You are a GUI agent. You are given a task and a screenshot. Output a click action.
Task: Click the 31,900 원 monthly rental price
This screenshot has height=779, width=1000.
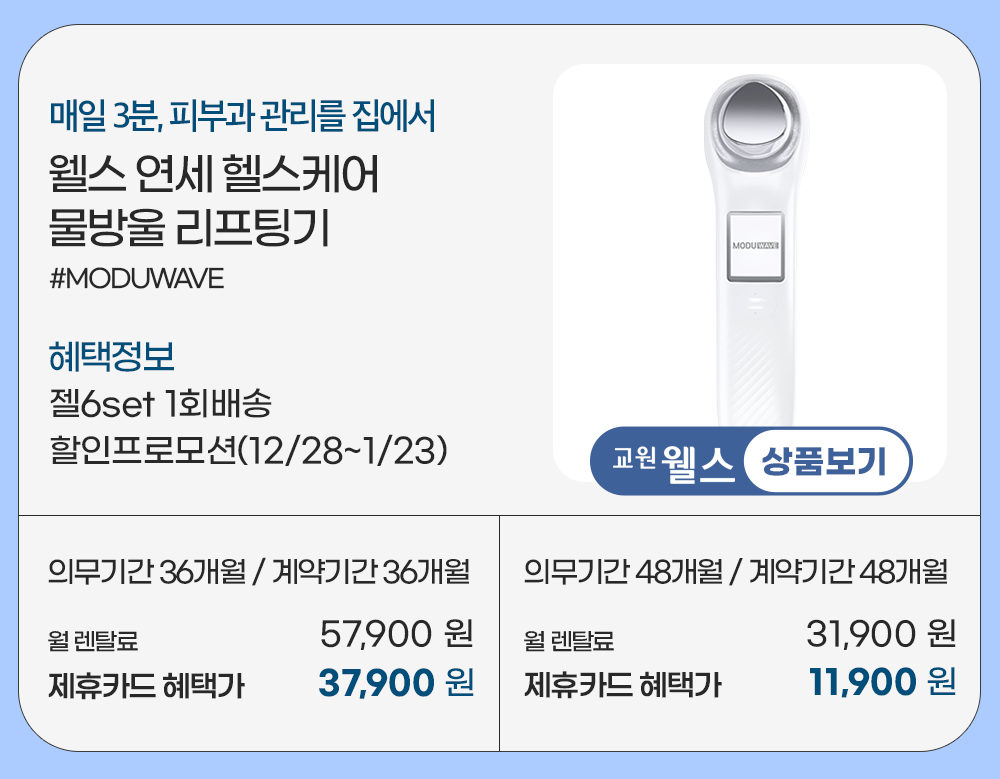(x=881, y=633)
